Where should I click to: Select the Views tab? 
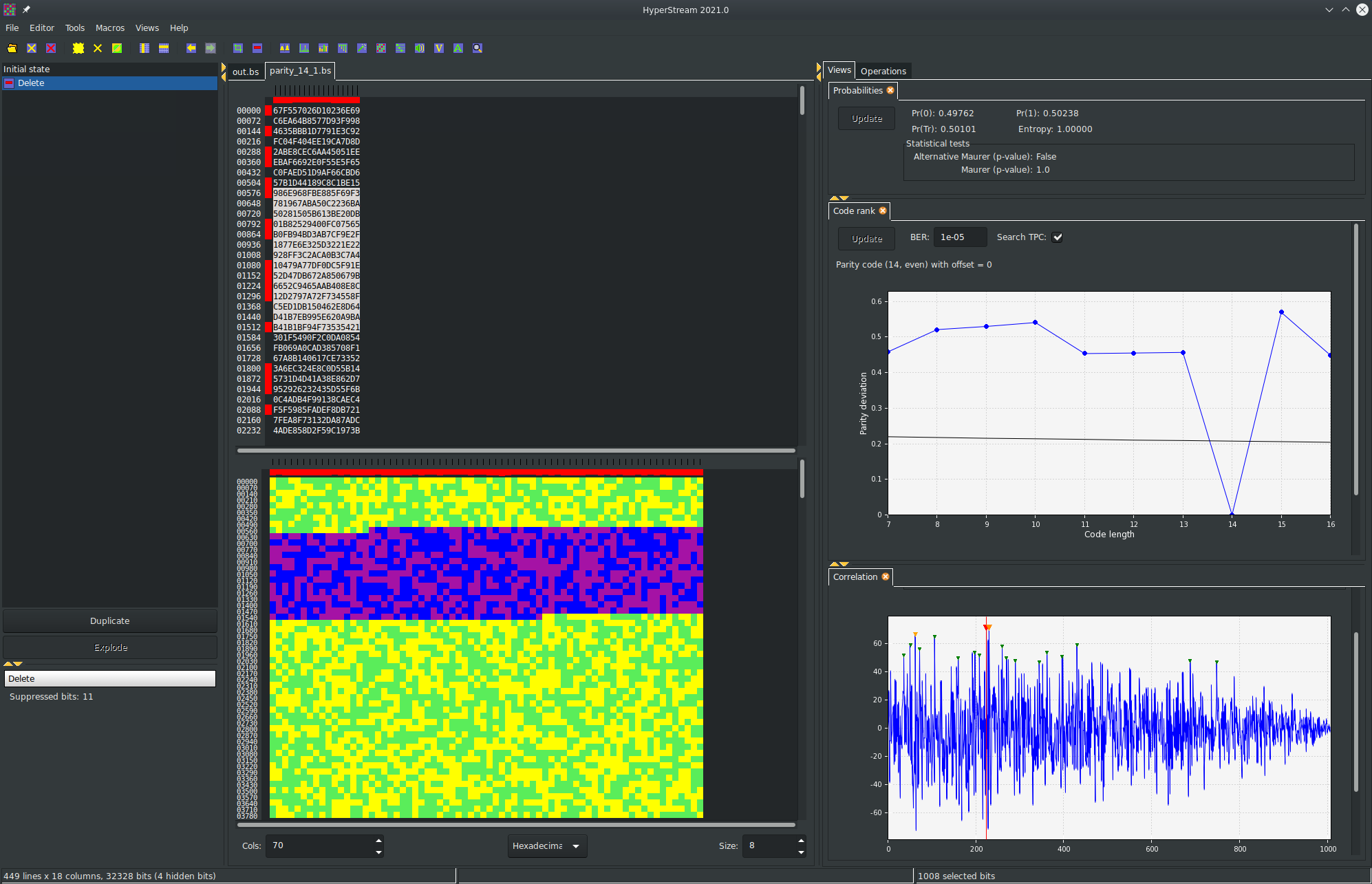coord(839,70)
